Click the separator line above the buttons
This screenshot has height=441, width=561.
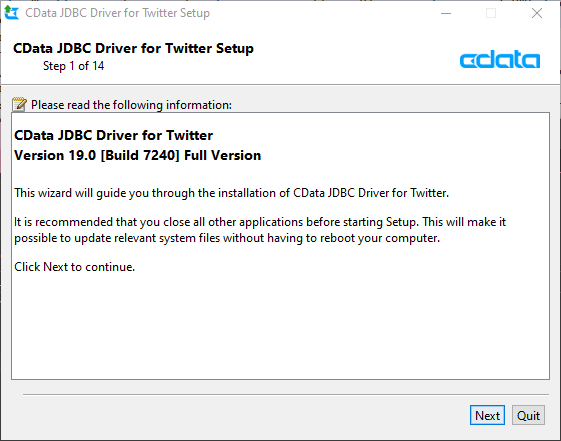[286, 395]
